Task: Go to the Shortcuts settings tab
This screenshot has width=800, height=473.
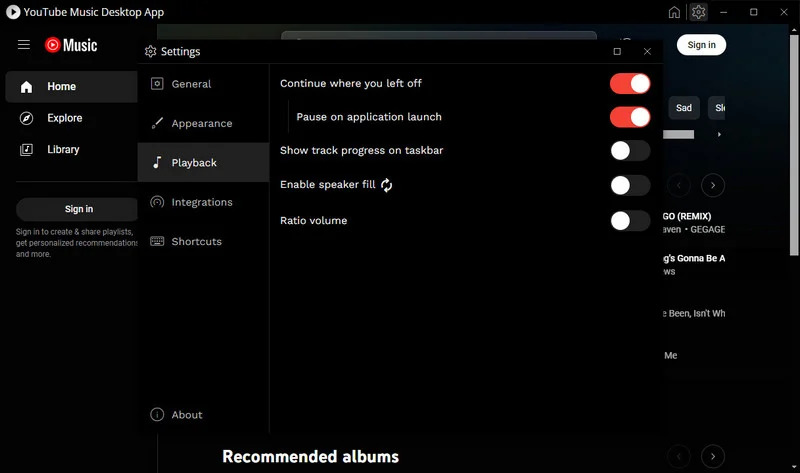Action: pos(196,242)
